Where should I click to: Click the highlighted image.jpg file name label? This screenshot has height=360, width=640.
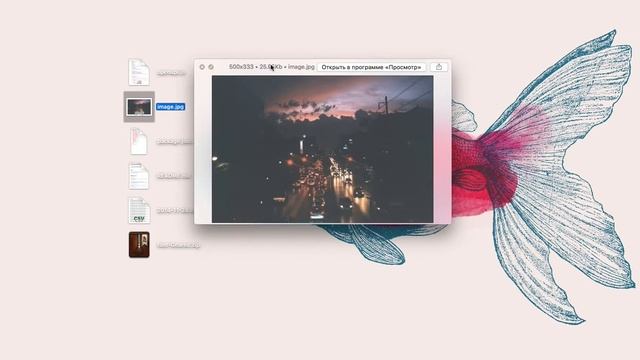point(171,107)
